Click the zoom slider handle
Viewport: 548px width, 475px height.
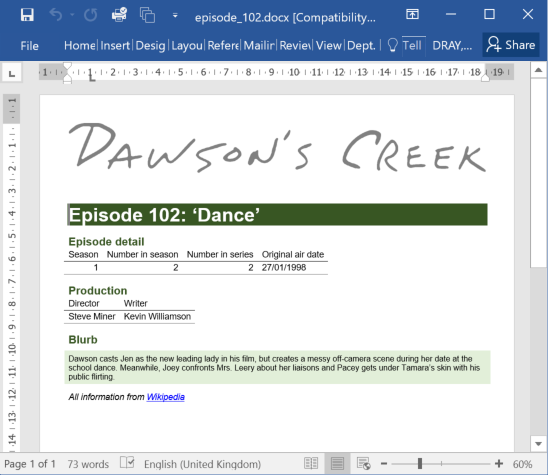pos(420,464)
